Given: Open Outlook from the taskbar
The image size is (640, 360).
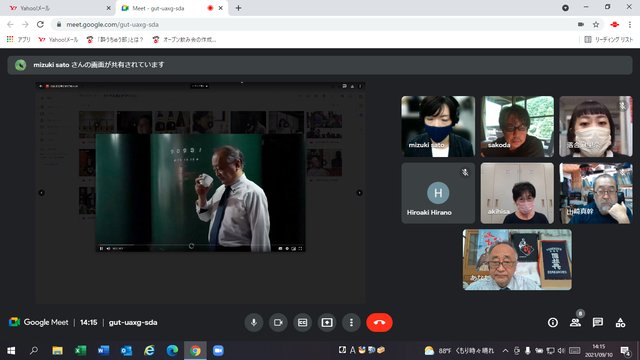Looking at the screenshot, I should pos(126,351).
